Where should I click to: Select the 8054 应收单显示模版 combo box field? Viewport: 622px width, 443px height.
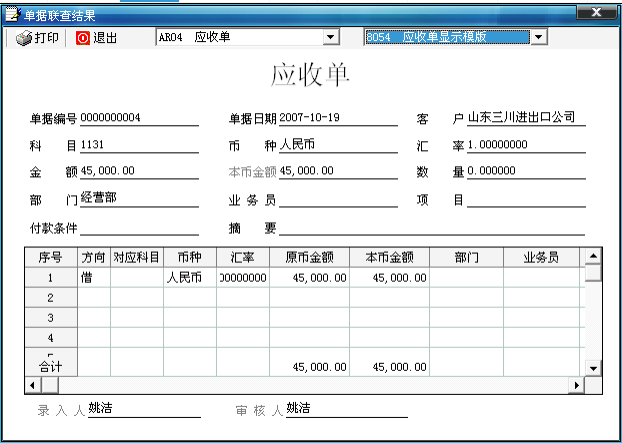(x=455, y=38)
